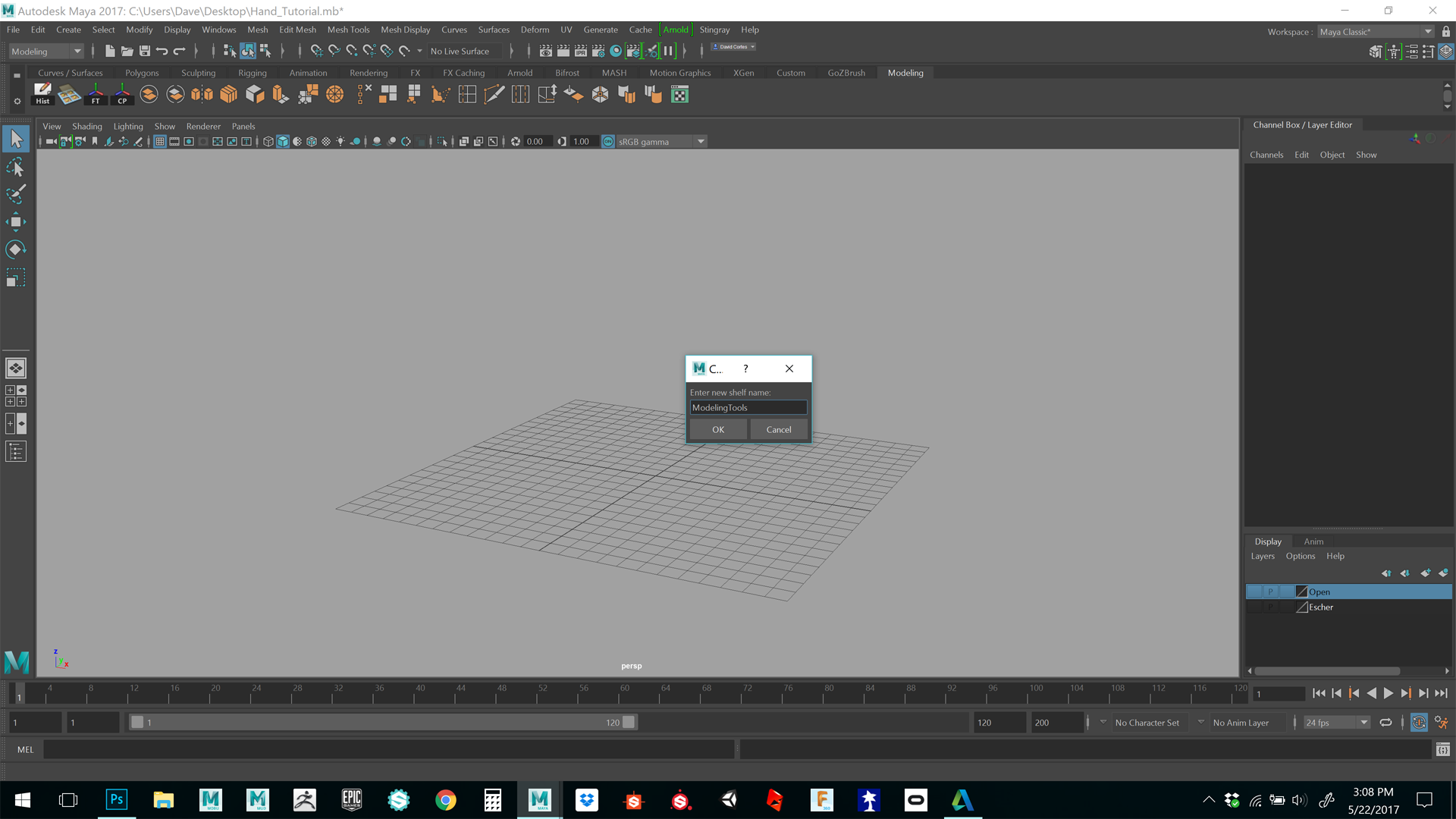Open the Multi-Cut tool from the shelf

pos(494,94)
